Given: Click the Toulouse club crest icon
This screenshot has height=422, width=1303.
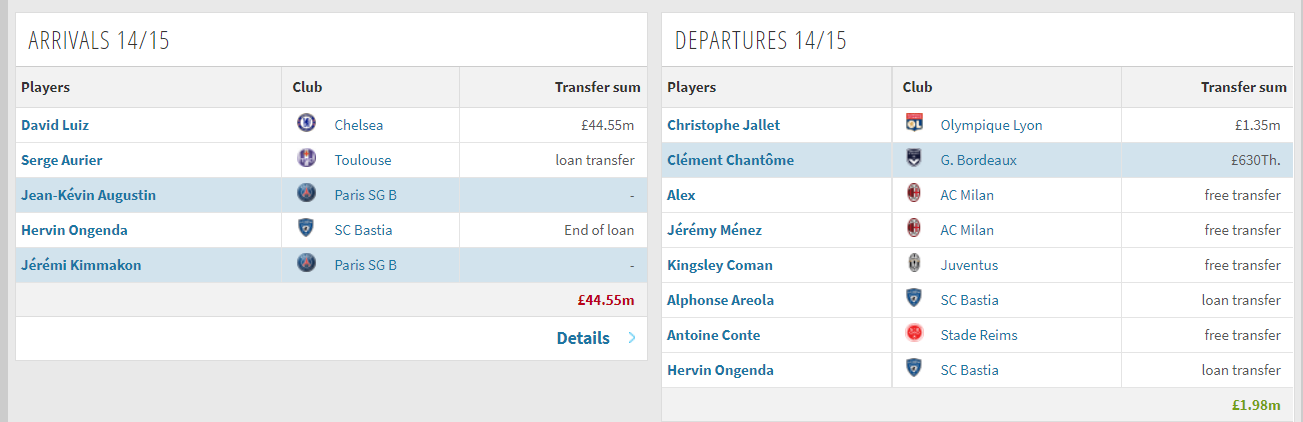Looking at the screenshot, I should 307,159.
